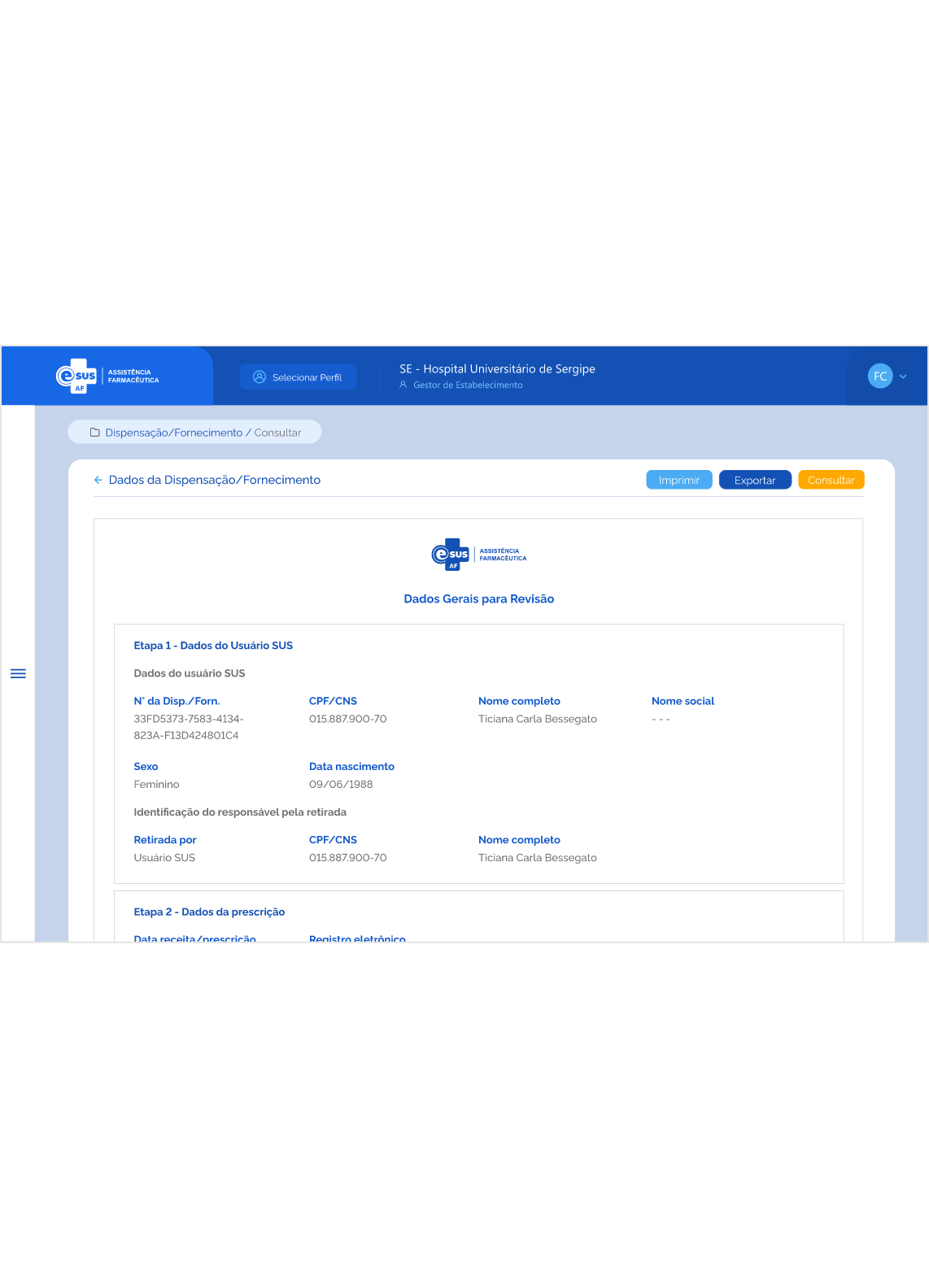Click the folder icon in the breadcrumb
The height and width of the screenshot is (1288, 929).
click(95, 433)
